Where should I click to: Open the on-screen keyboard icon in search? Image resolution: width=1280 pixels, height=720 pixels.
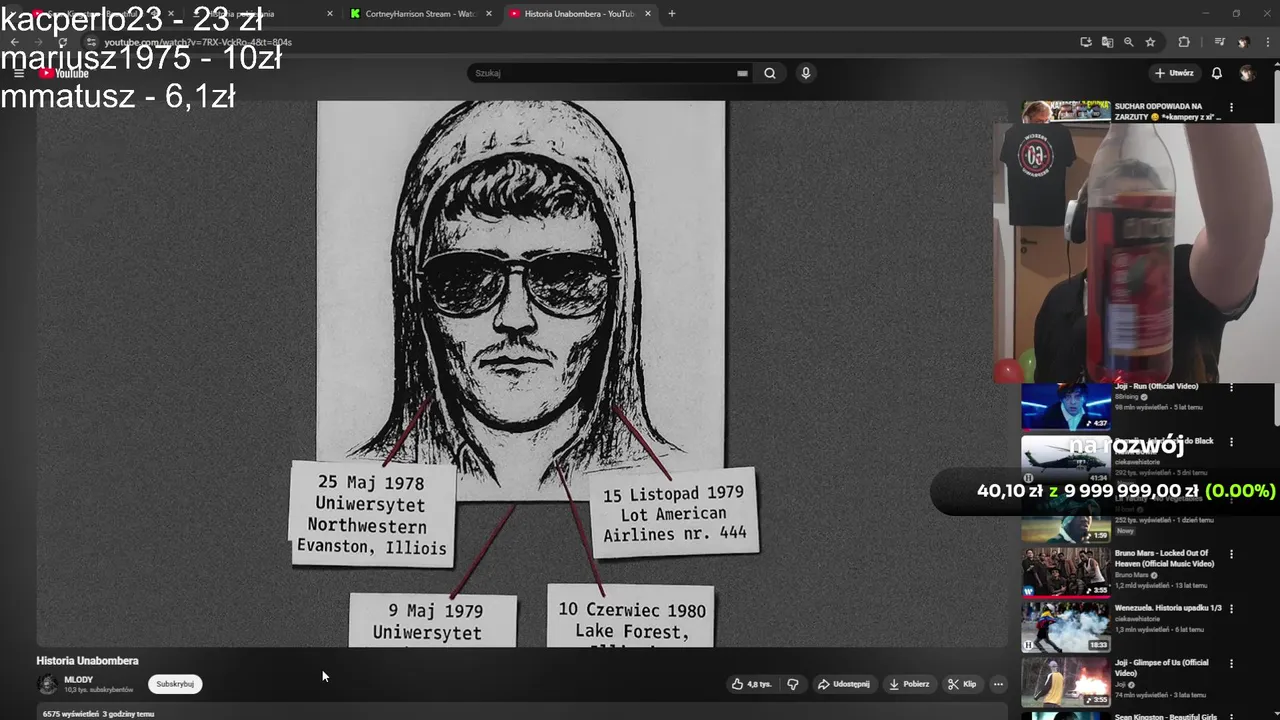pos(742,73)
